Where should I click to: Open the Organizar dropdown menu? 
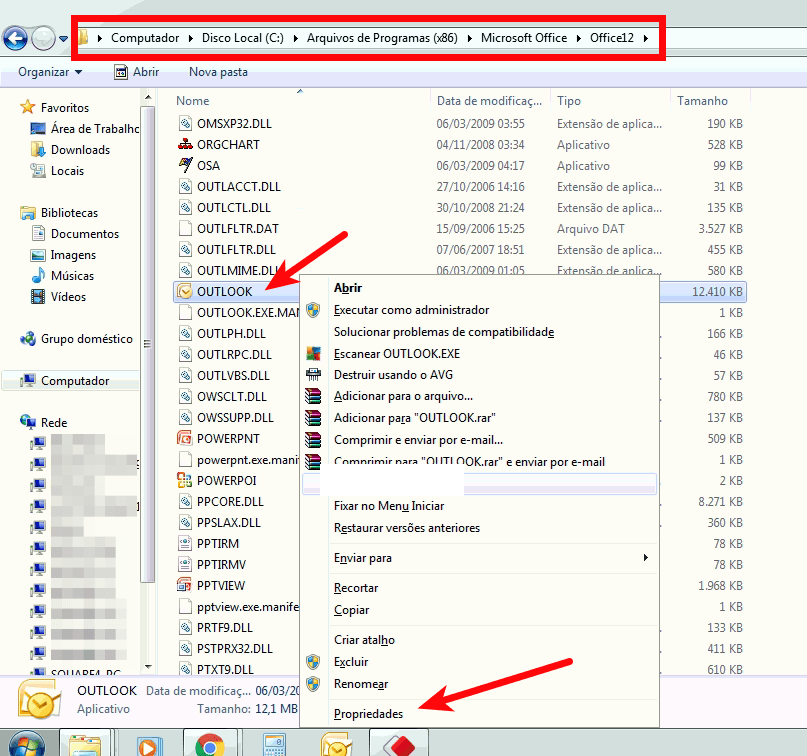click(50, 72)
